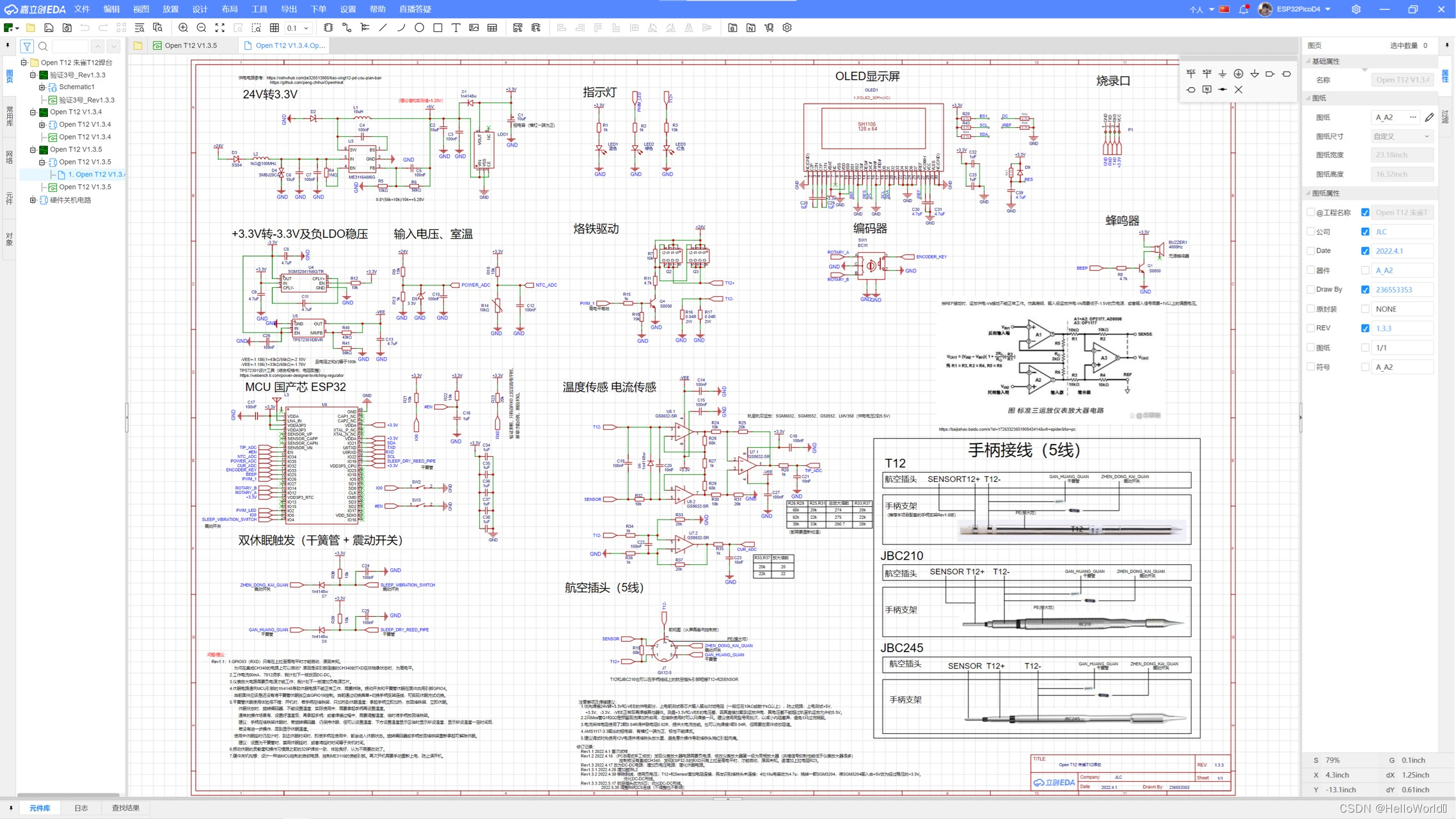Click the left panel search input field
This screenshot has width=1456, height=819.
pos(70,46)
